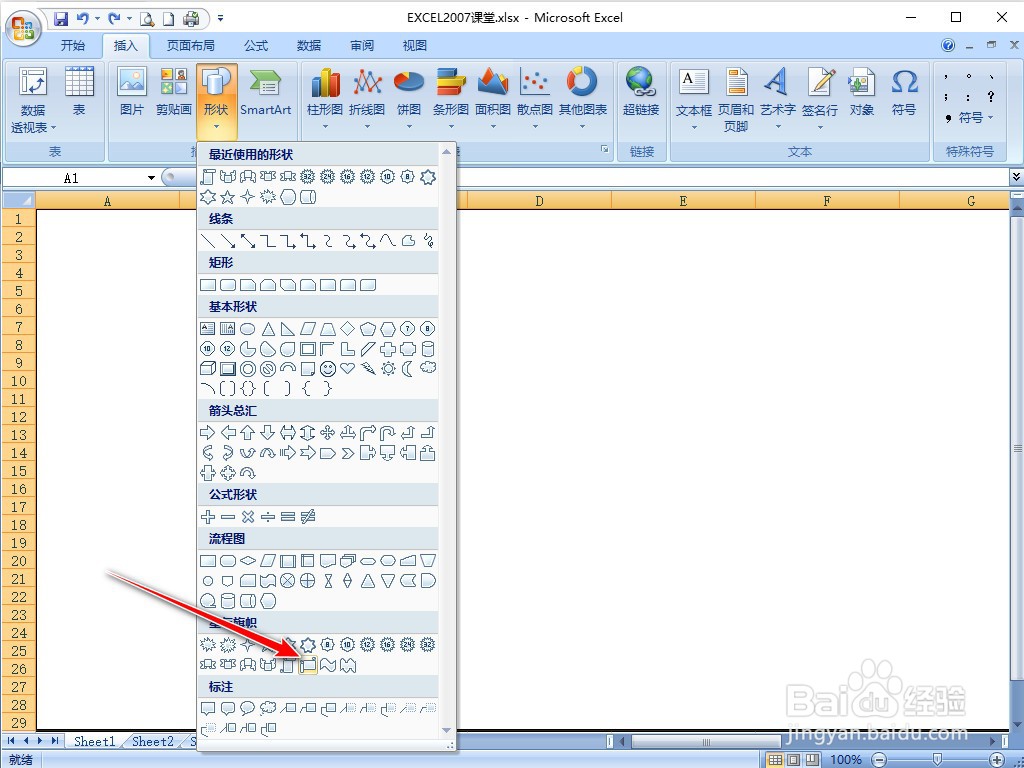Open Excel help question mark
This screenshot has width=1024, height=768.
tap(948, 45)
